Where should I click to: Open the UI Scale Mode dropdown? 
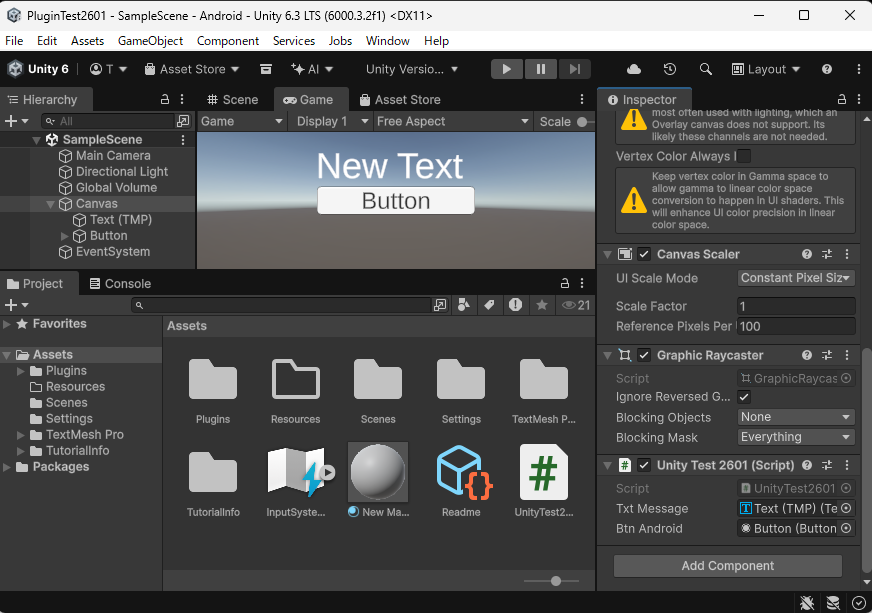click(796, 278)
